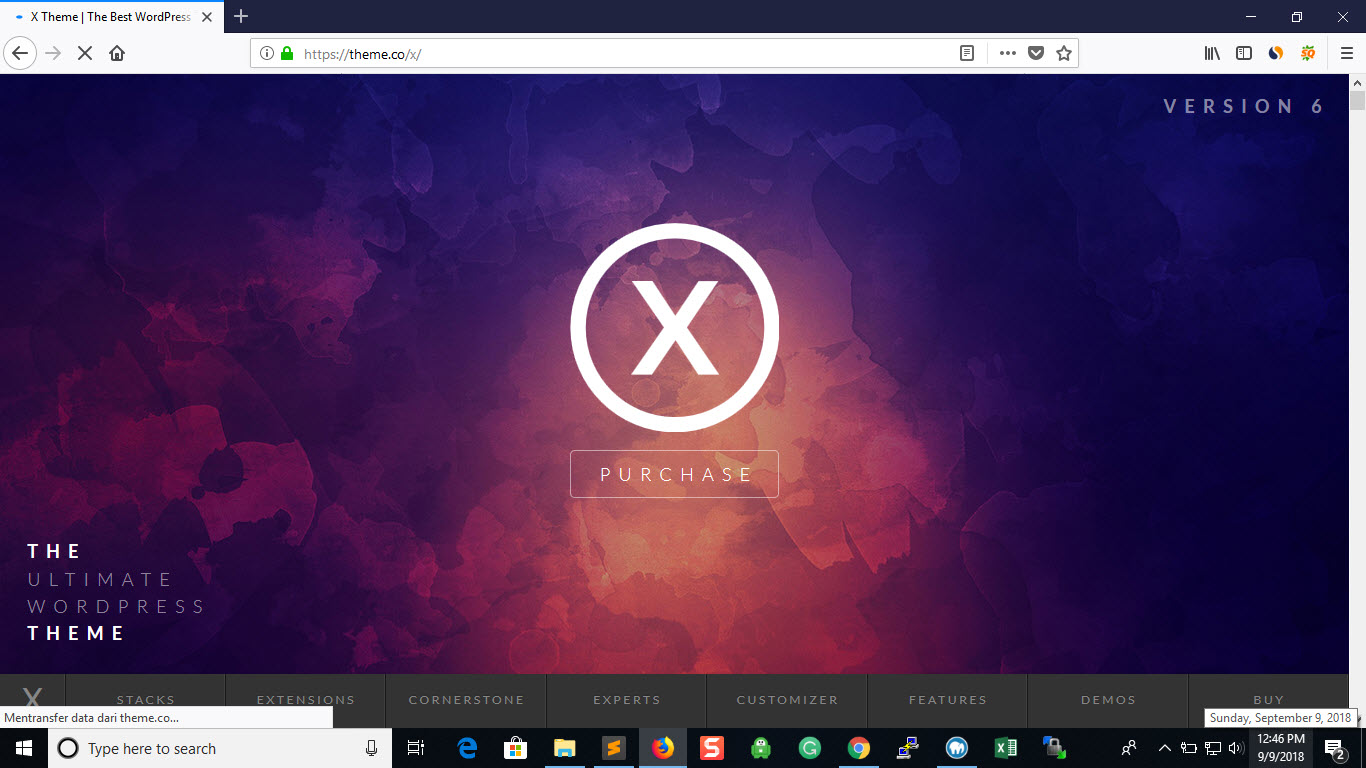Save page to Pocket icon

pyautogui.click(x=1036, y=54)
